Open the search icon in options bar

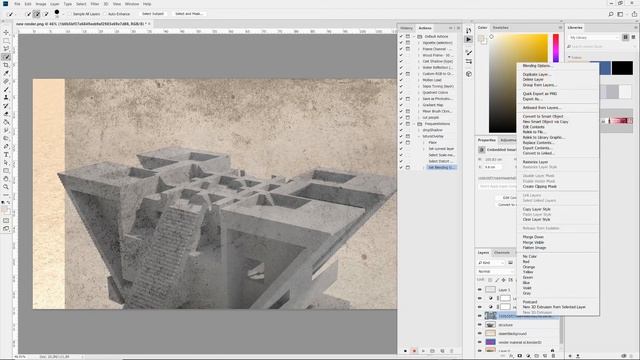pyautogui.click(x=611, y=14)
